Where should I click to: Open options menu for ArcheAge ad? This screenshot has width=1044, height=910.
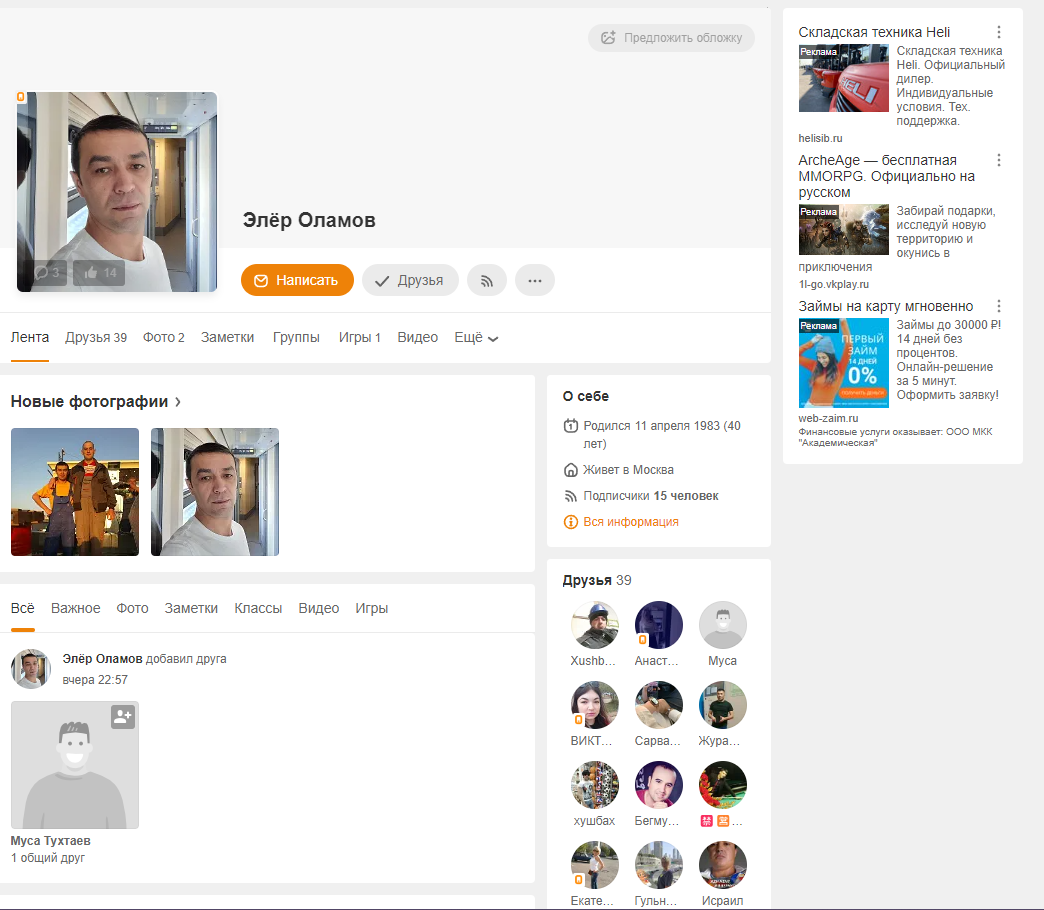(x=998, y=160)
